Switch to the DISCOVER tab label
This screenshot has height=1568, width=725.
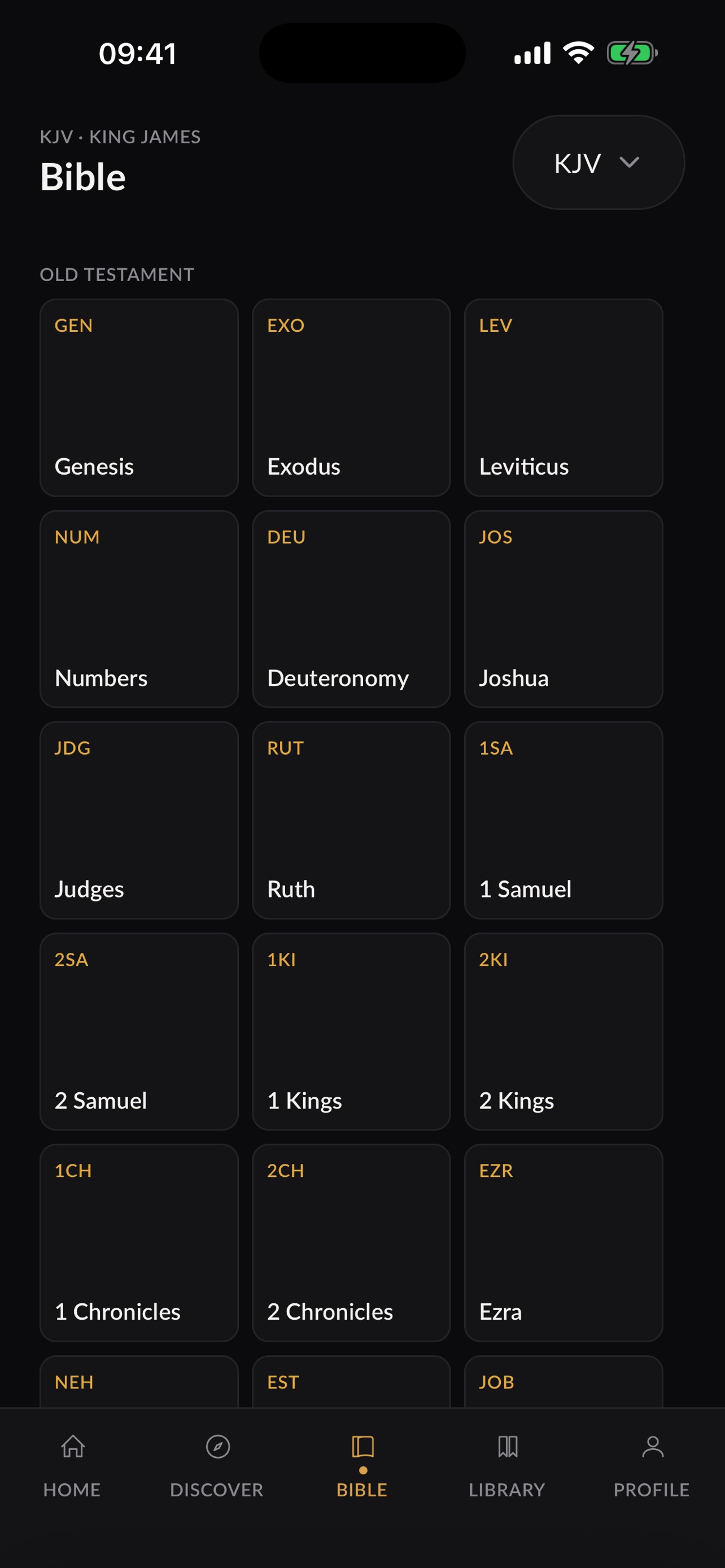(217, 1490)
